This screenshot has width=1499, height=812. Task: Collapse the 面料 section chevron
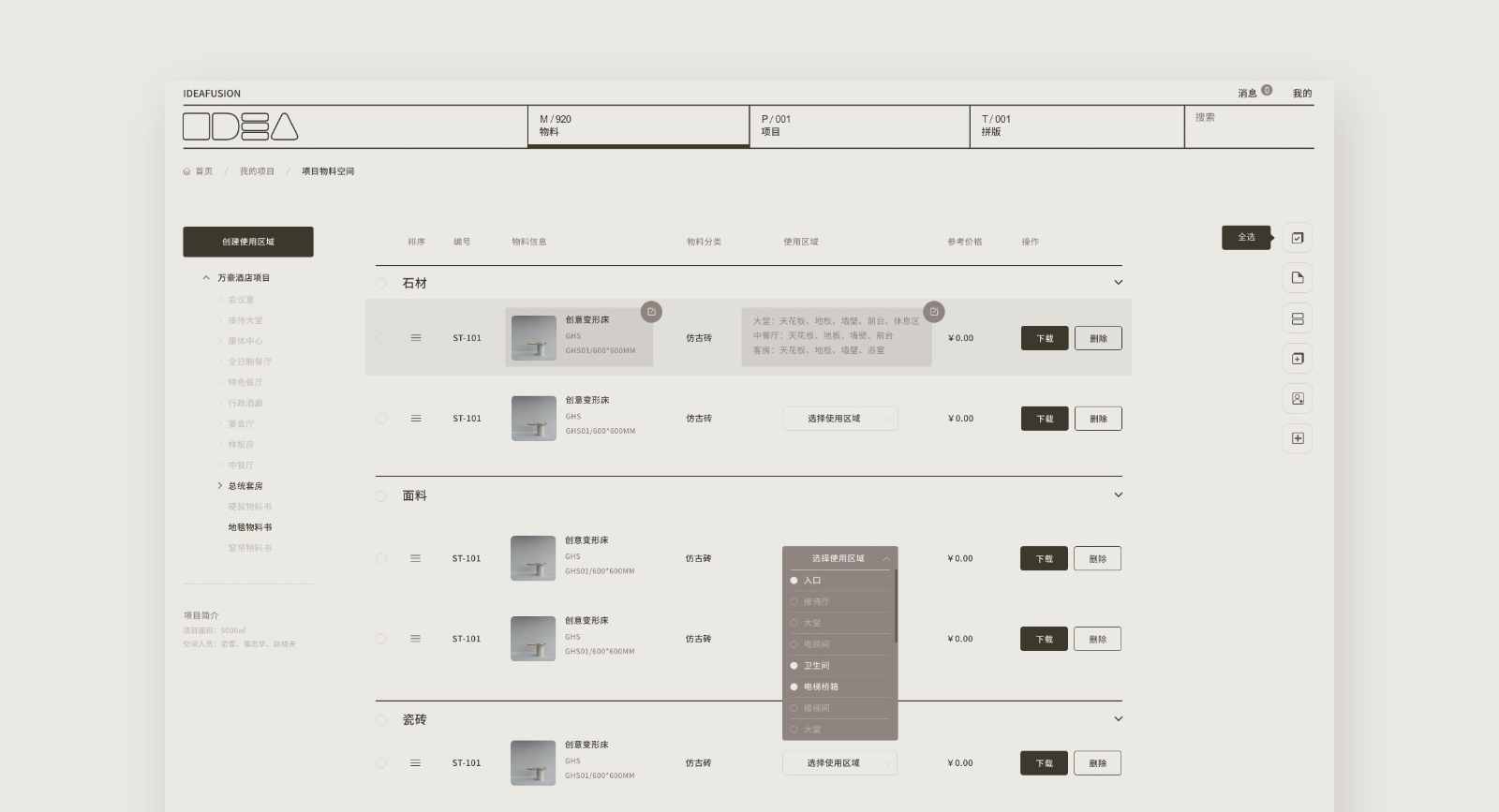point(1118,495)
